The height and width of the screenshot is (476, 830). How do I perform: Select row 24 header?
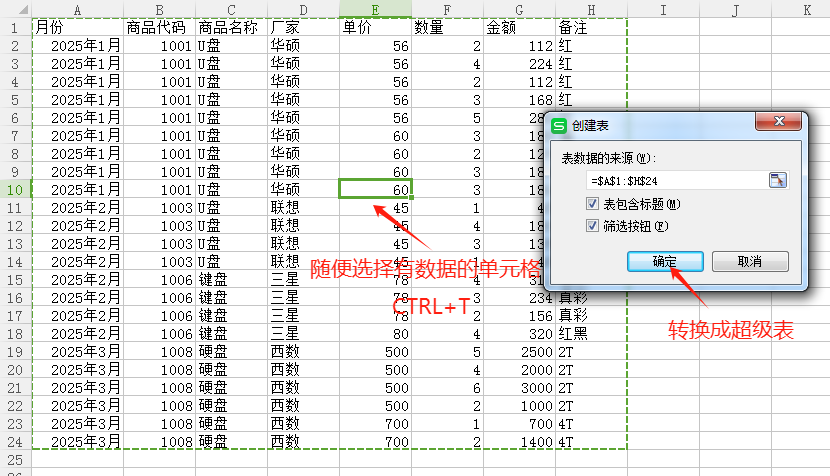(x=15, y=441)
